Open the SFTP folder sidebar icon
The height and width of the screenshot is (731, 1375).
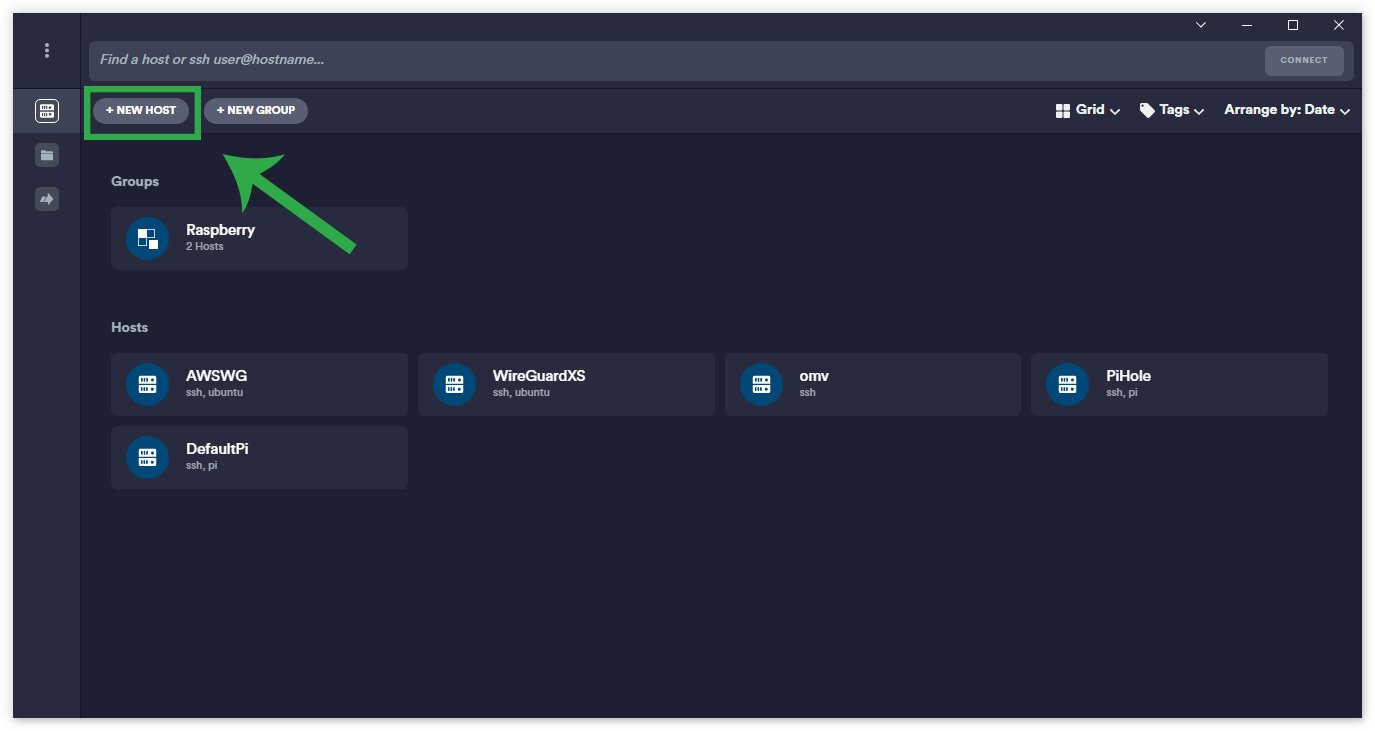pos(46,155)
